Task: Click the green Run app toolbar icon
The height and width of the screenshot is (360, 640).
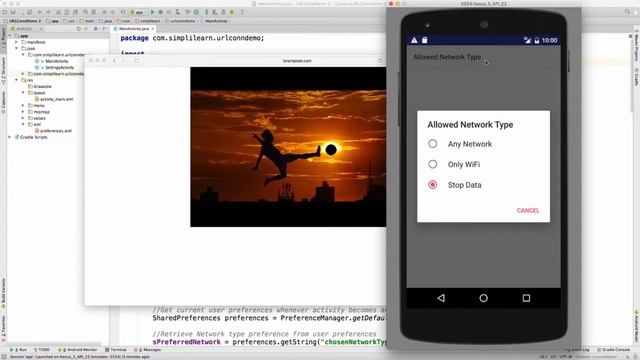Action: [153, 12]
